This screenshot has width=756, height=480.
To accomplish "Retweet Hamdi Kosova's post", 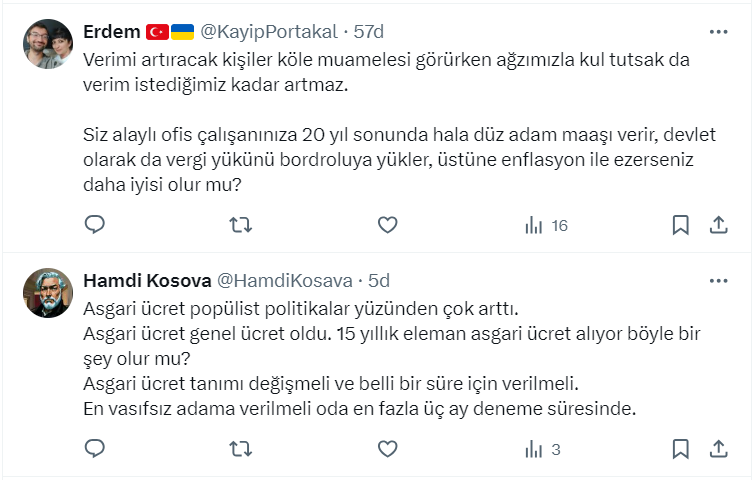I will click(x=241, y=448).
